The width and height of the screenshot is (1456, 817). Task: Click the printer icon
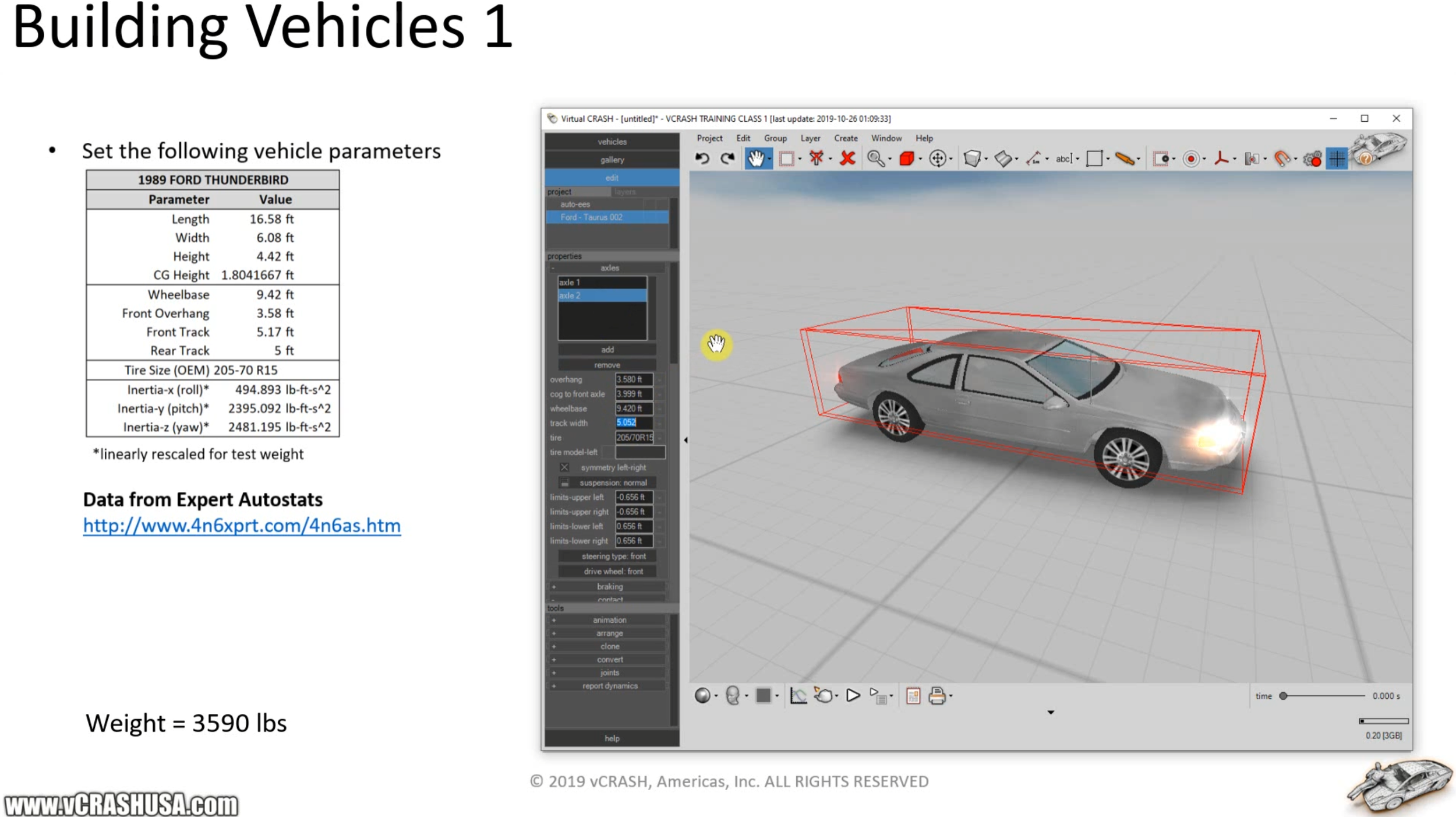[936, 695]
